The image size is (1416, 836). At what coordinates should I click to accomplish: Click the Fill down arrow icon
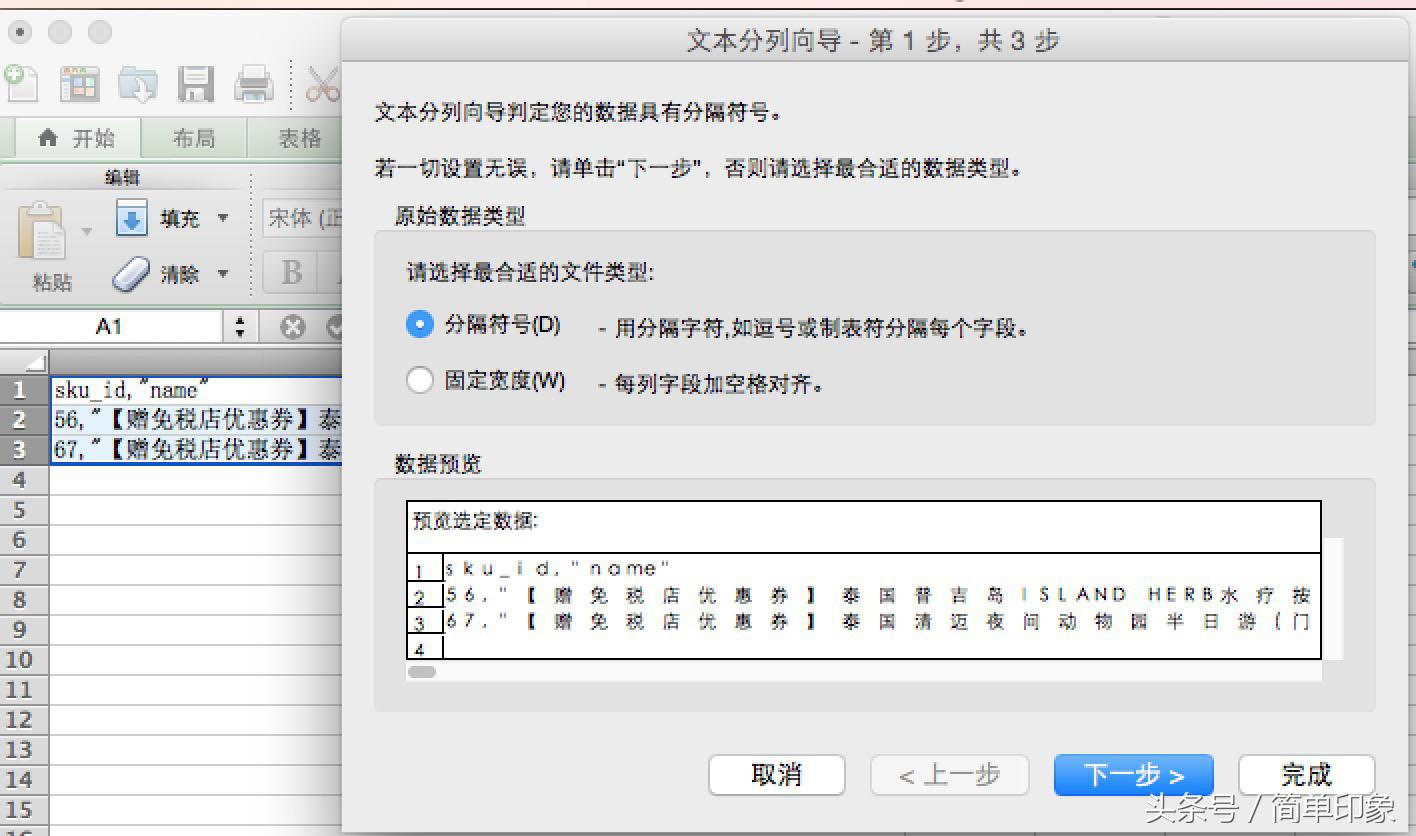[x=131, y=218]
